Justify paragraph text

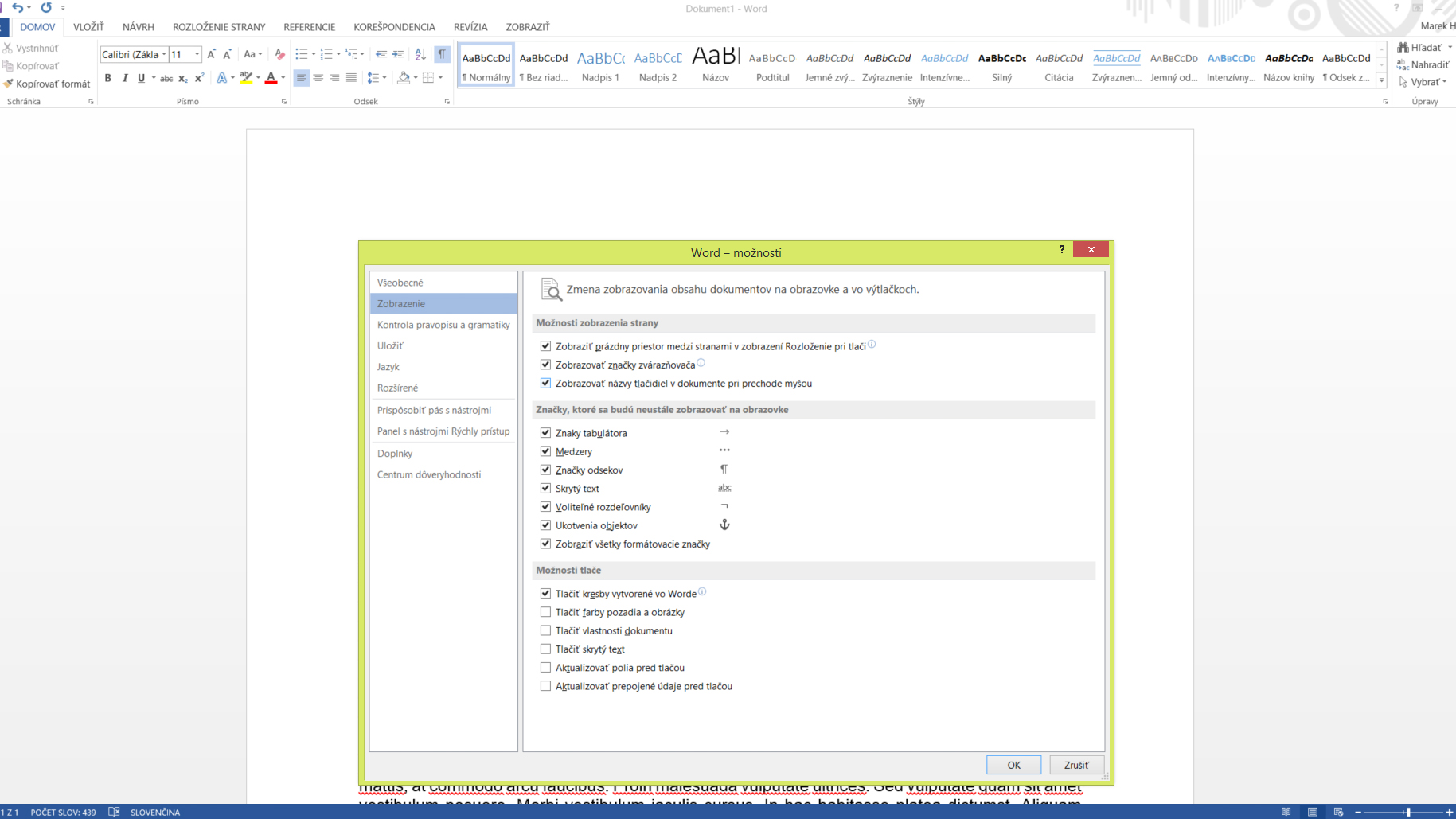coord(351,78)
